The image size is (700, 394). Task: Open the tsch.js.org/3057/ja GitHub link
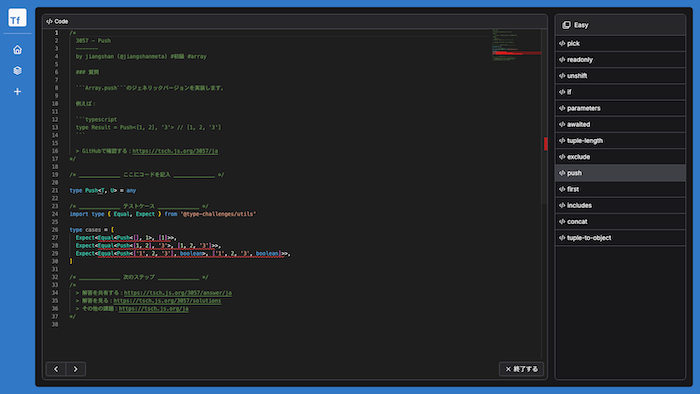pyautogui.click(x=175, y=151)
